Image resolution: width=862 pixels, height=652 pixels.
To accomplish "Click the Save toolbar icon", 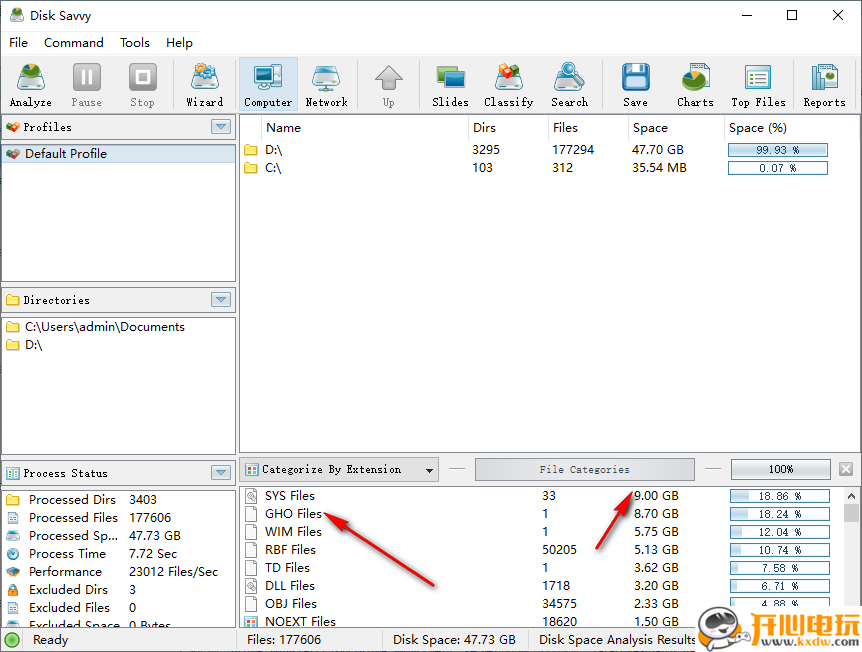I will click(635, 85).
